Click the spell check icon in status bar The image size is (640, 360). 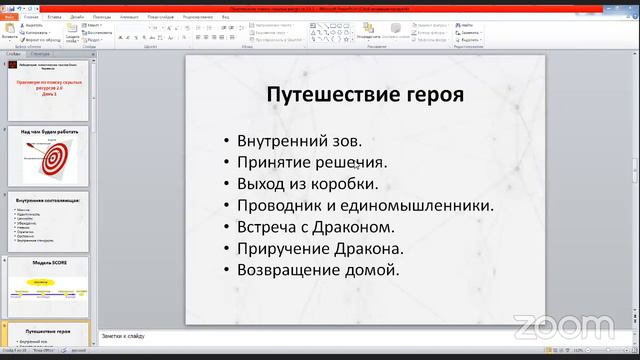pyautogui.click(x=64, y=350)
